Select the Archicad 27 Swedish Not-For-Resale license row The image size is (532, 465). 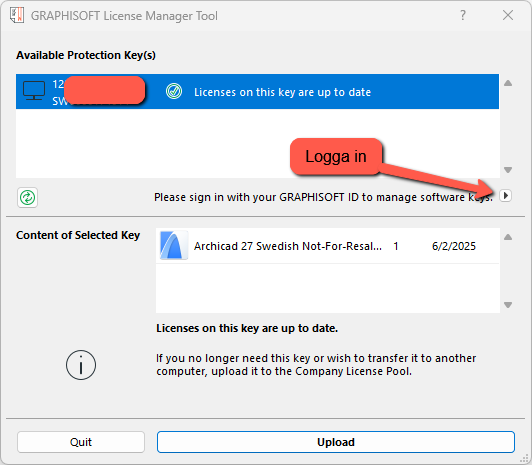tap(327, 246)
